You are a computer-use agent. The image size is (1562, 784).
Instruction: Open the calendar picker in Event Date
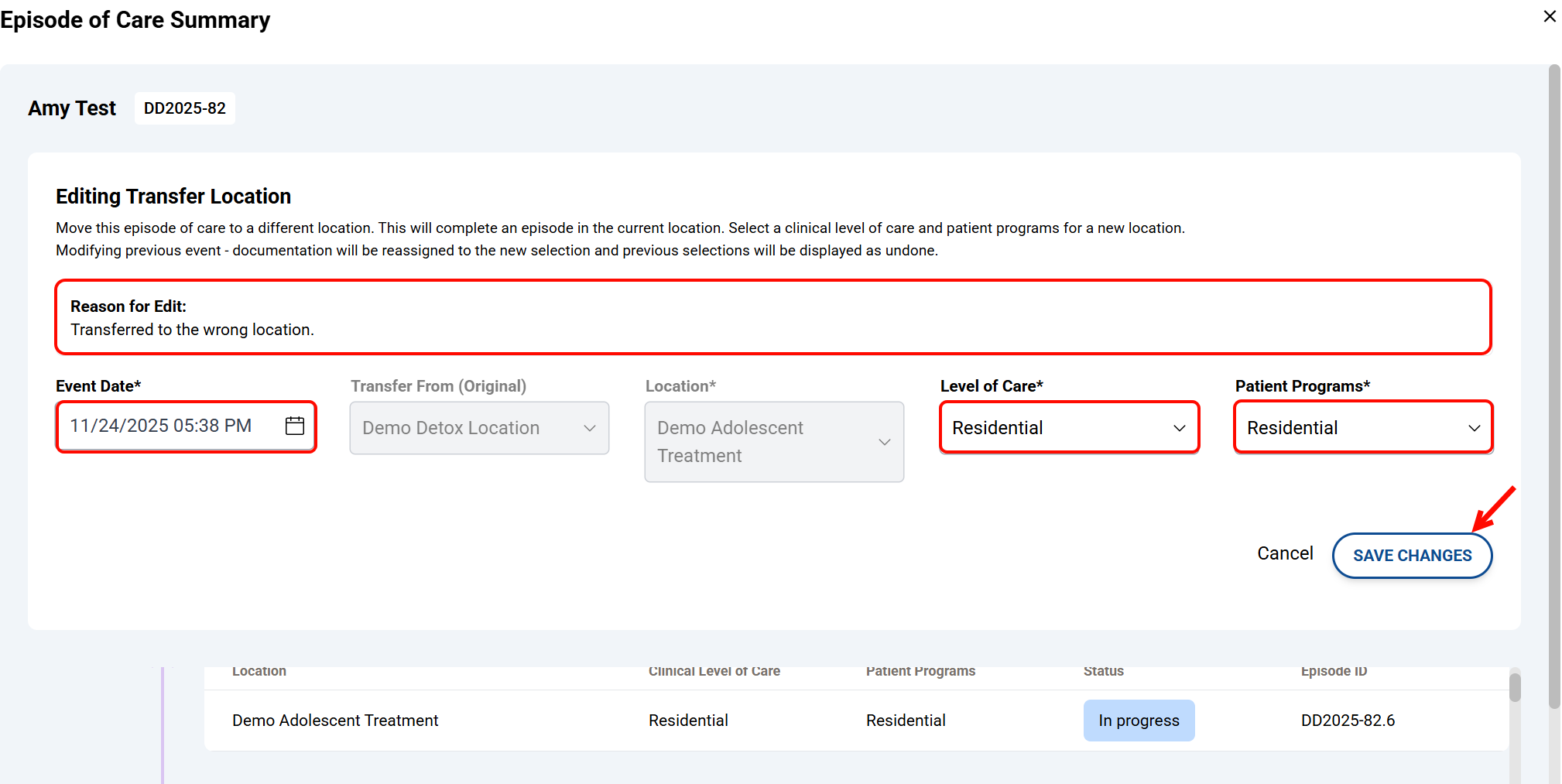tap(295, 426)
